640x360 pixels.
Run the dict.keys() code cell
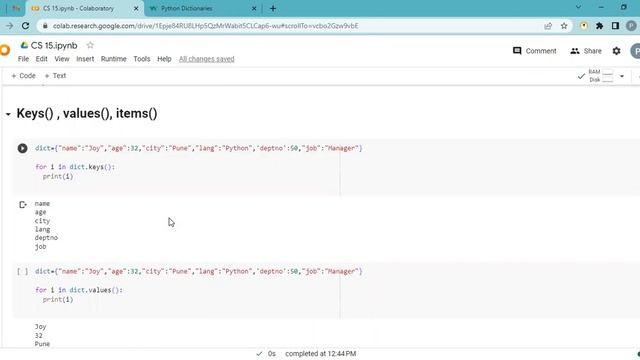point(22,148)
